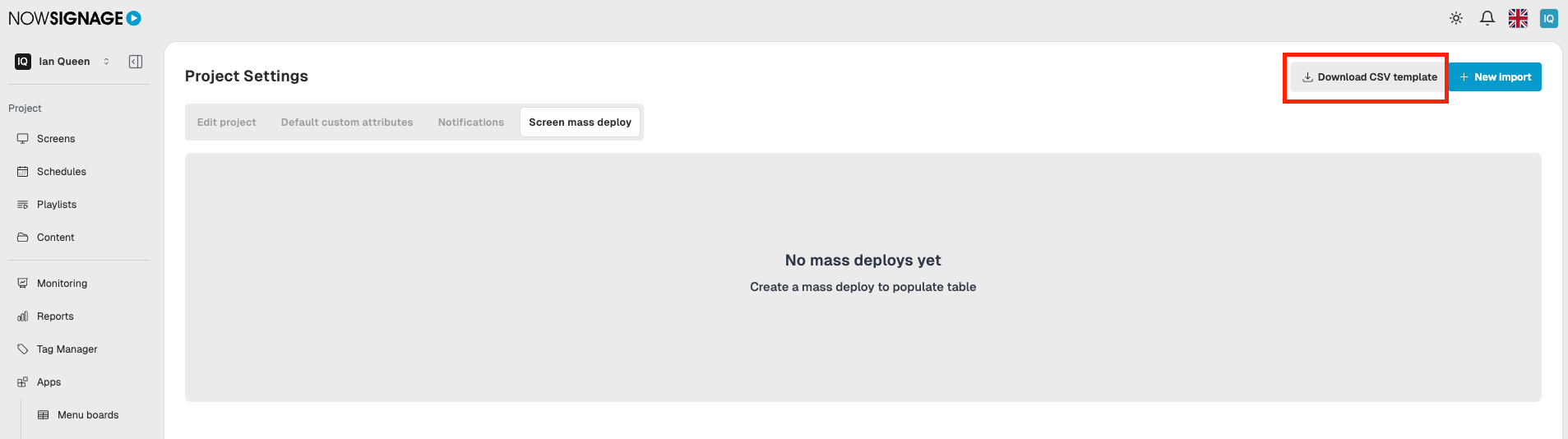
Task: Click Download CSV template button
Action: click(1369, 77)
